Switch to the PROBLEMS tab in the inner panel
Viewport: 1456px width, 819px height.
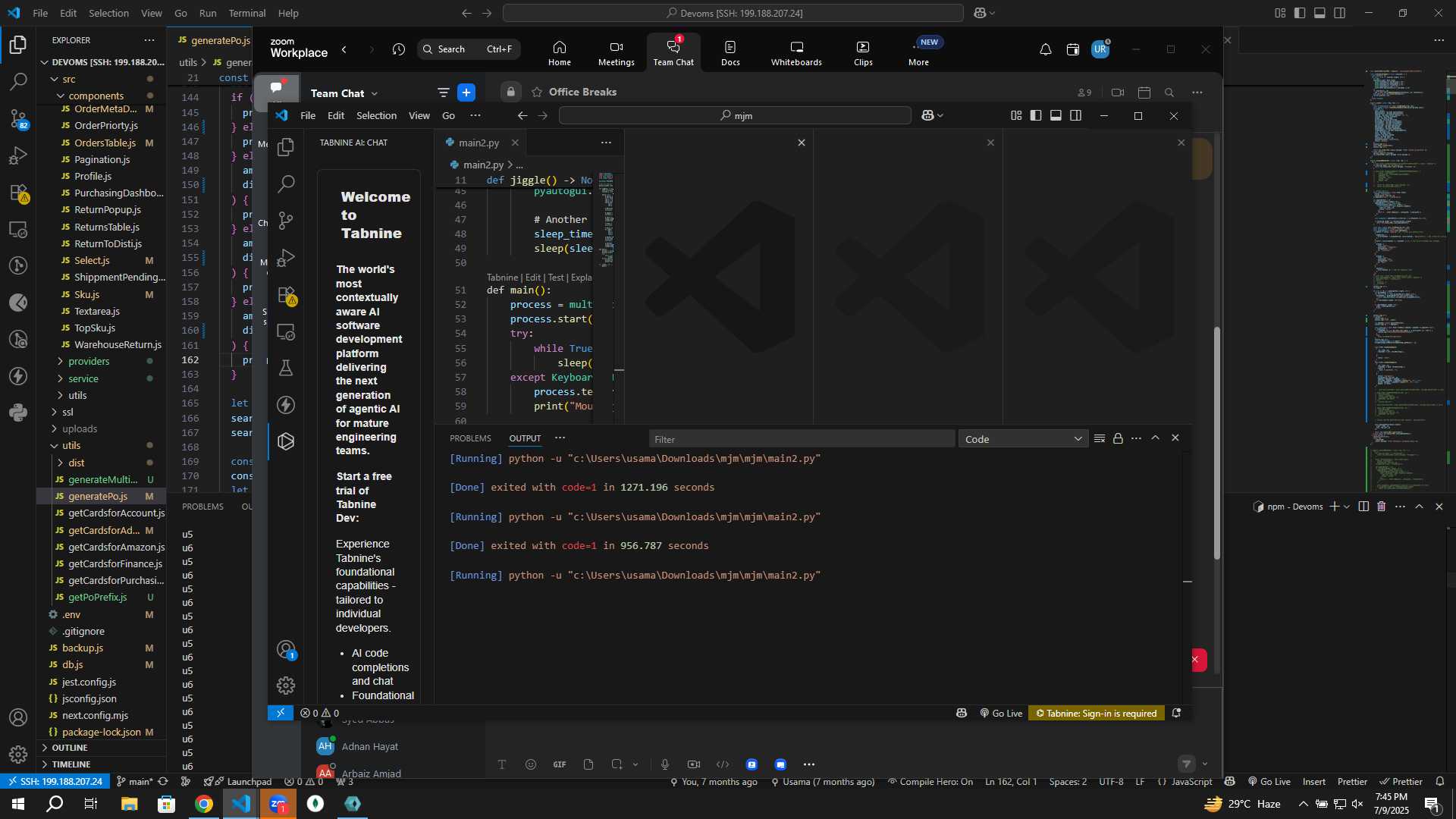pyautogui.click(x=470, y=438)
